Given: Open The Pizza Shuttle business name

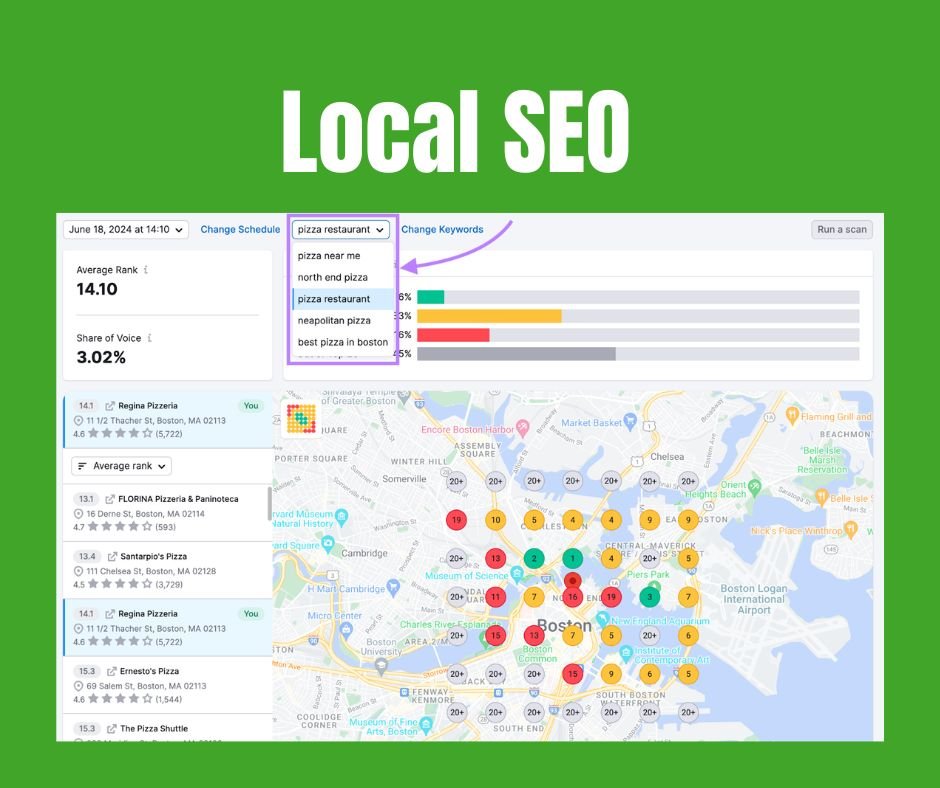Looking at the screenshot, I should (154, 729).
